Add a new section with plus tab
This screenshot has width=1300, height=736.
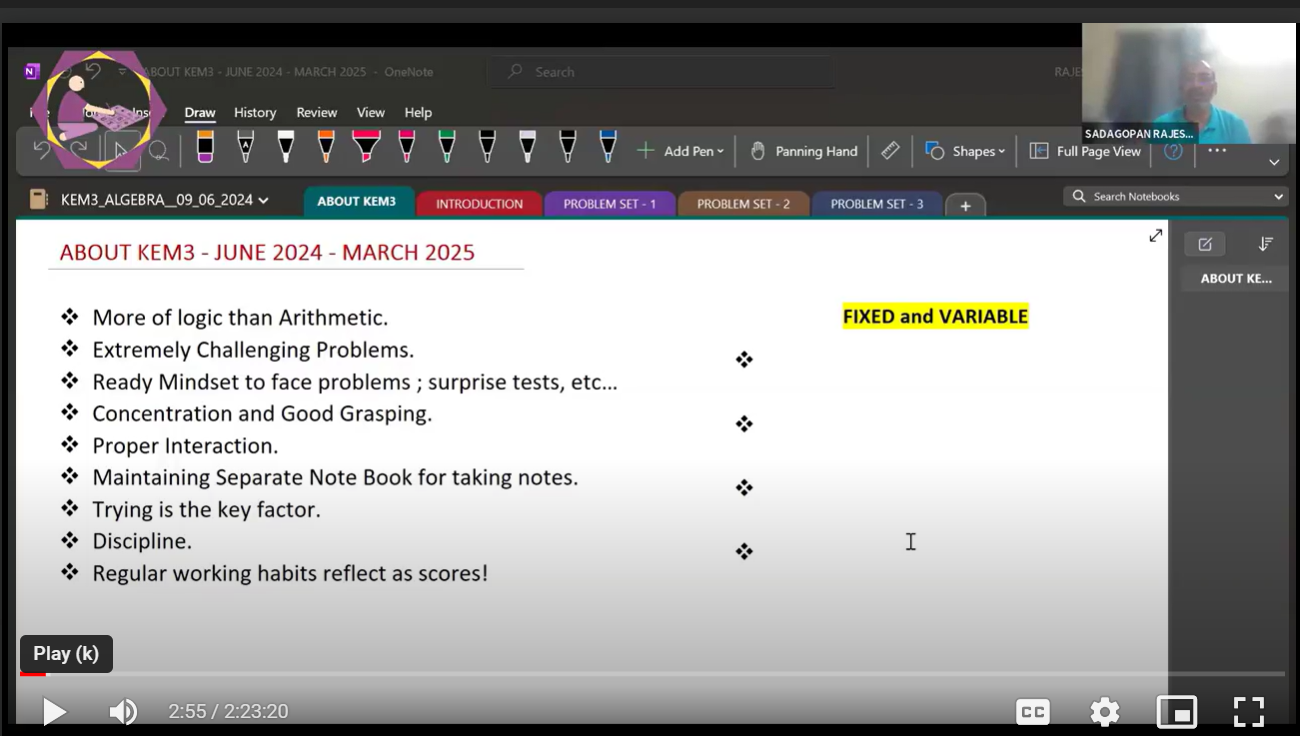[x=965, y=206]
